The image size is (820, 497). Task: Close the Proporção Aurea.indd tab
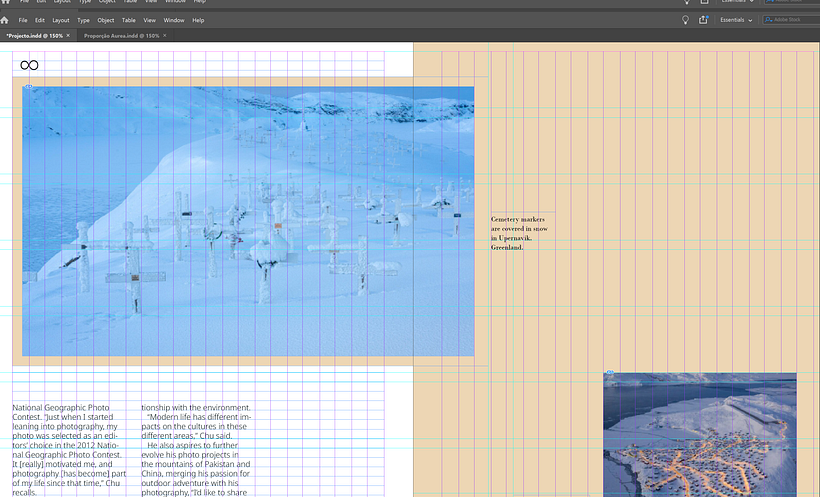166,35
